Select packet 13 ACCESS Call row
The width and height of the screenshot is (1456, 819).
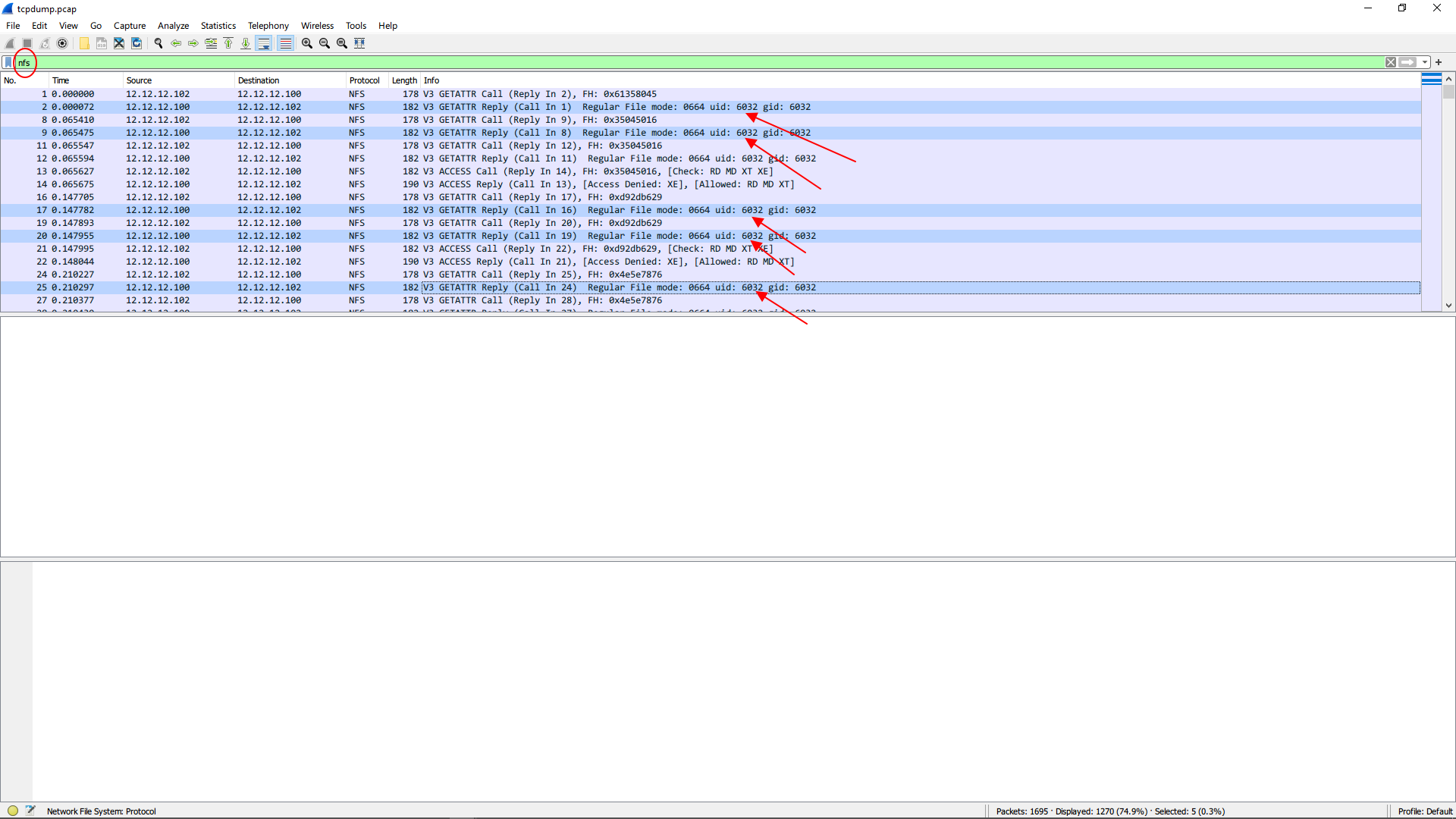click(x=711, y=171)
